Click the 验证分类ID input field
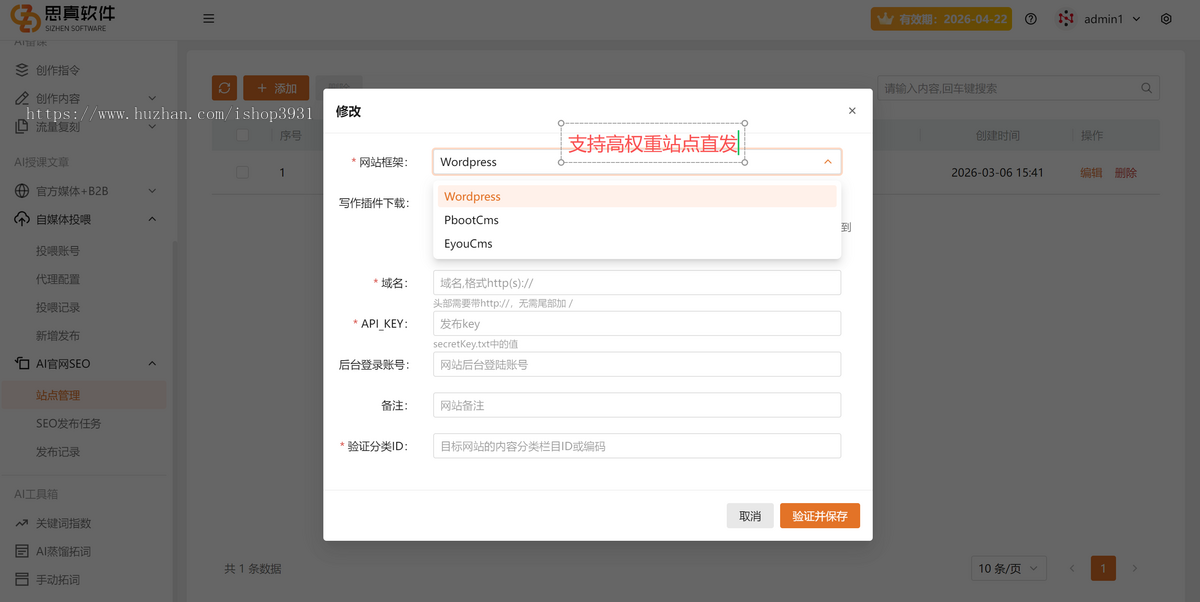Screen dimensions: 1200x602 [x=637, y=446]
